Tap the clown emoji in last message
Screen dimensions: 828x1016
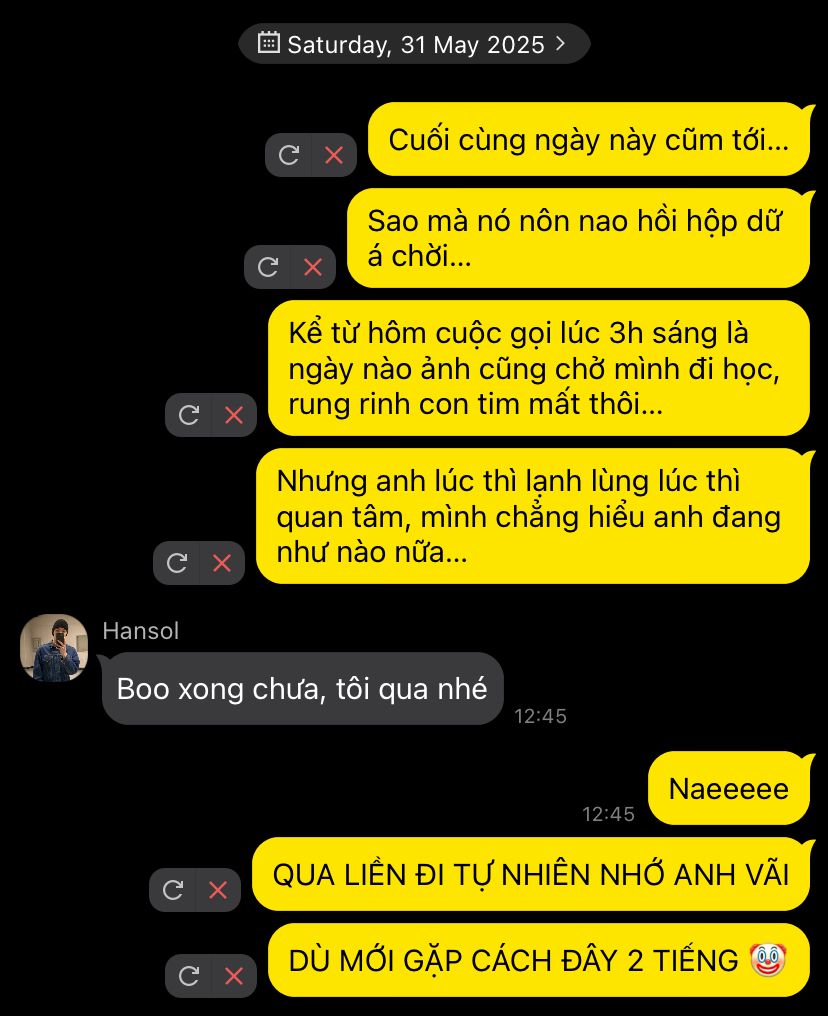[x=768, y=960]
